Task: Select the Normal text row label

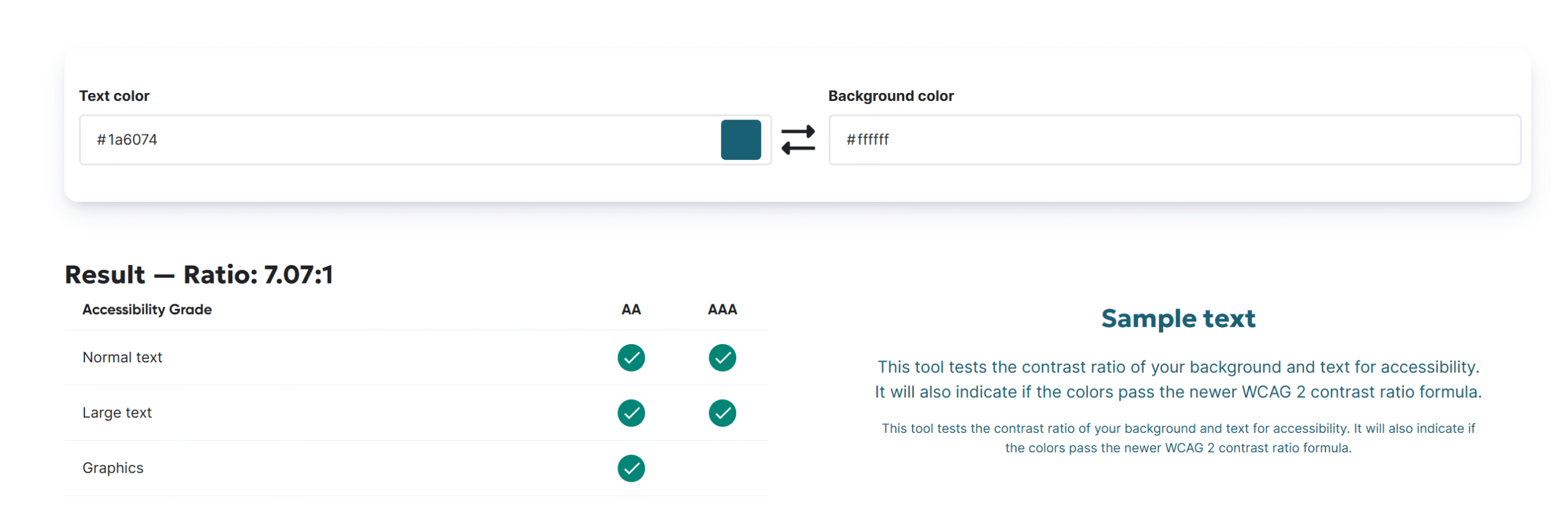Action: point(123,357)
